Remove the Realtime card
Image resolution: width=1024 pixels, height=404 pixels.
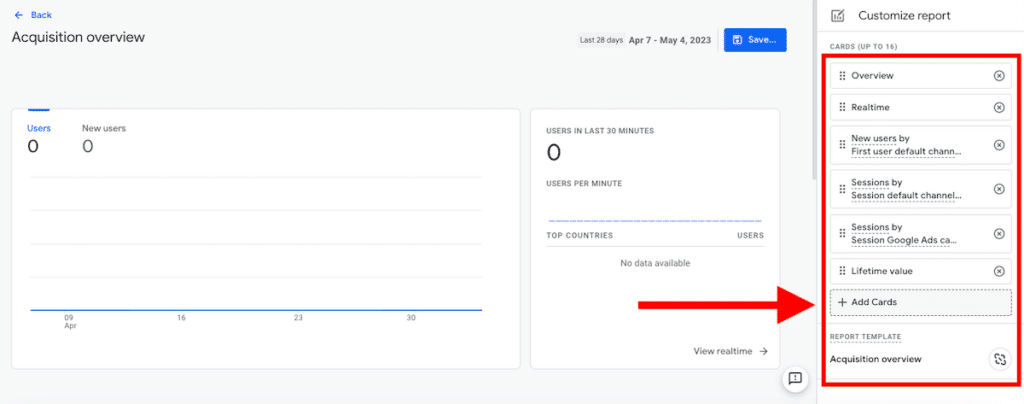pyautogui.click(x=999, y=107)
